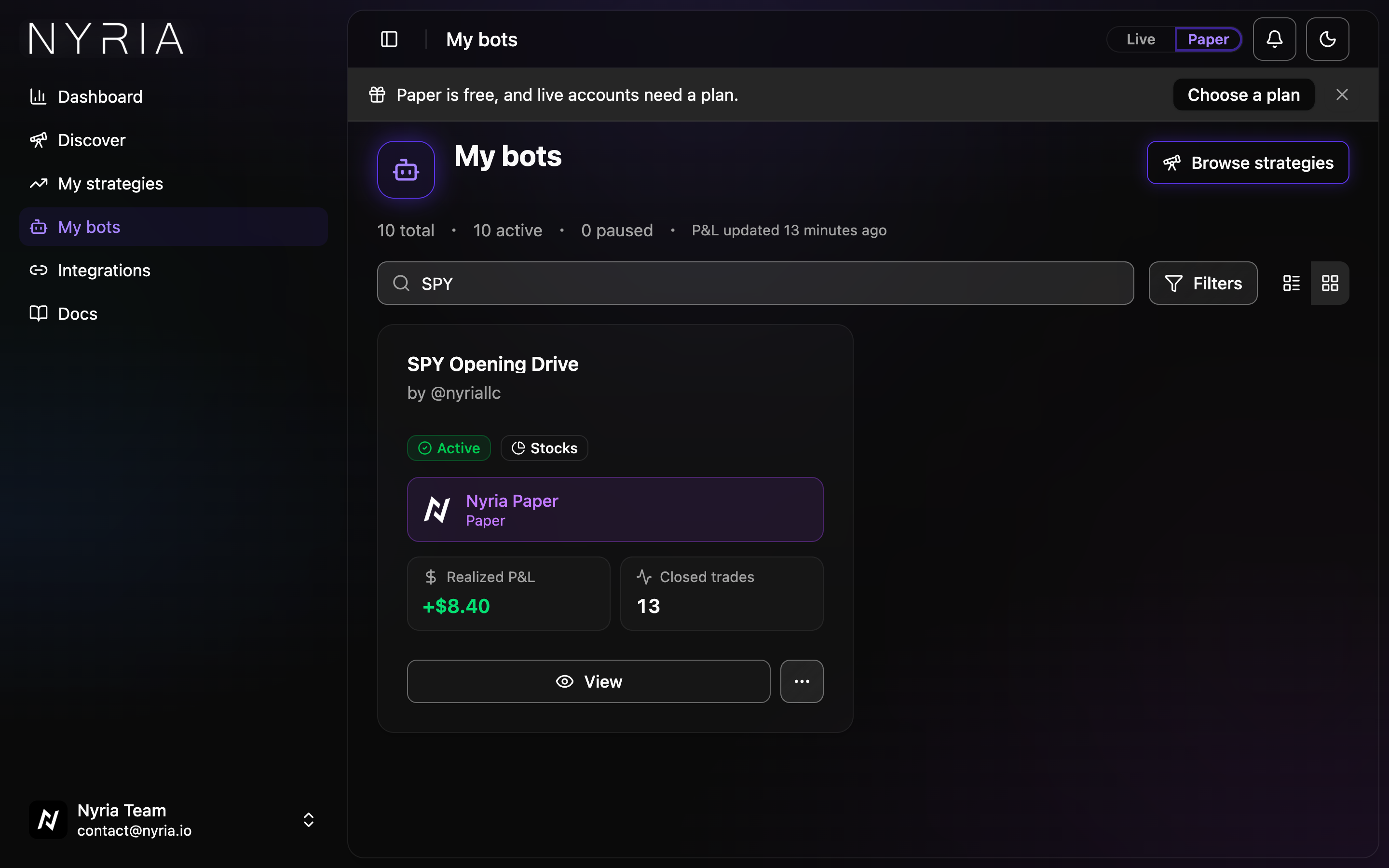Navigate to My strategies

coord(173,184)
